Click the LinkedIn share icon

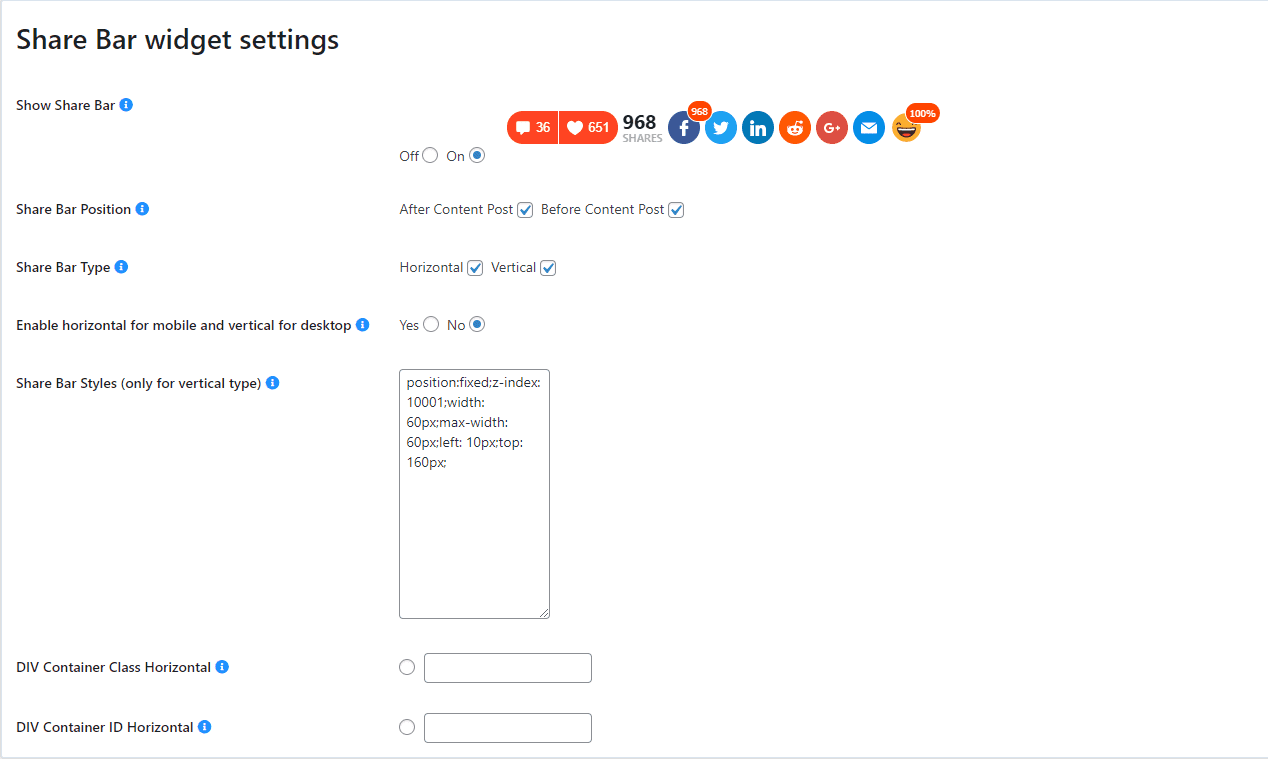[x=758, y=128]
